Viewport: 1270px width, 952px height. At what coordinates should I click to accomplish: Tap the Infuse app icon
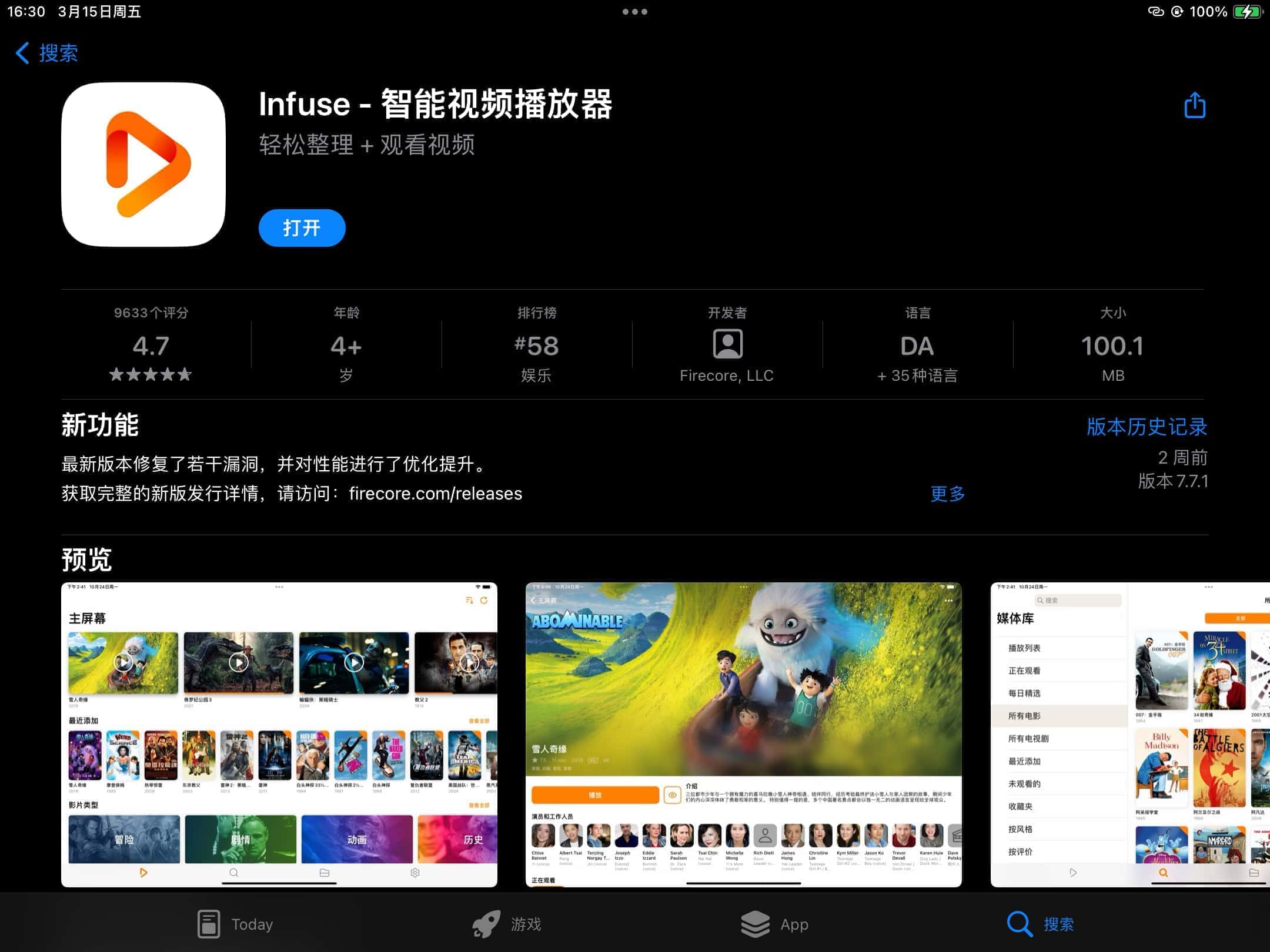coord(143,165)
